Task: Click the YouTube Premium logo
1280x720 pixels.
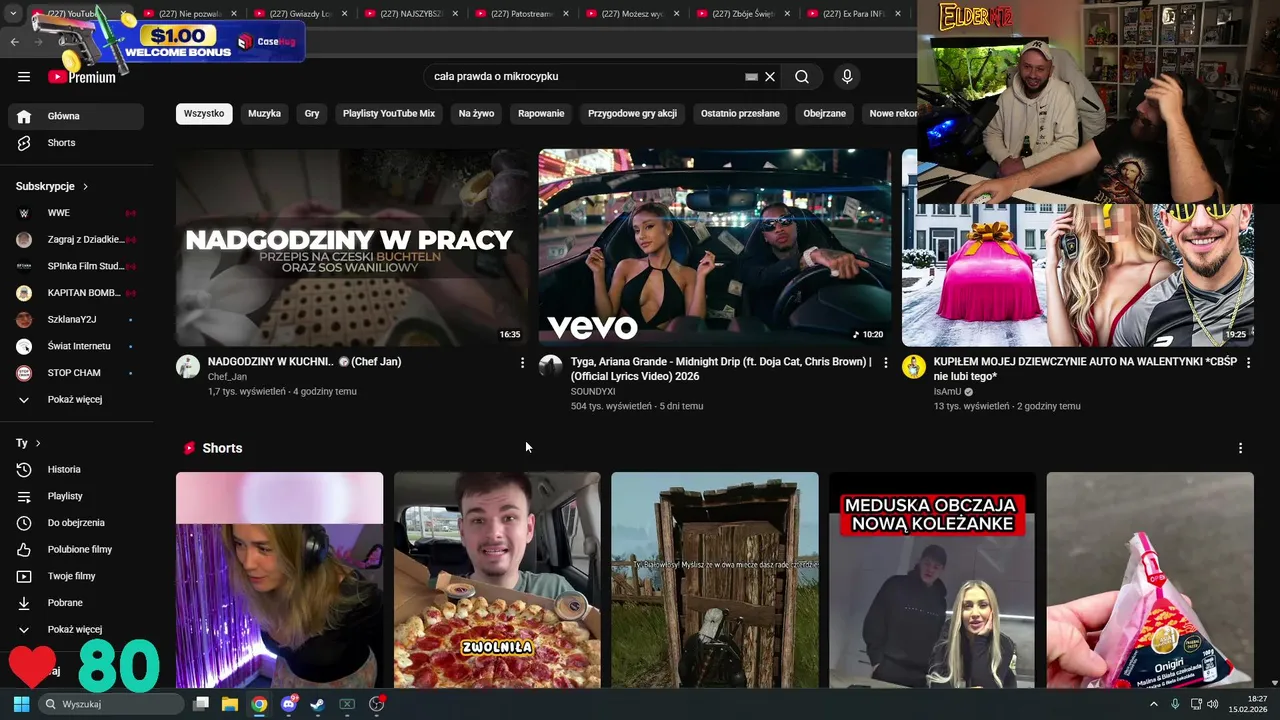Action: (x=82, y=77)
